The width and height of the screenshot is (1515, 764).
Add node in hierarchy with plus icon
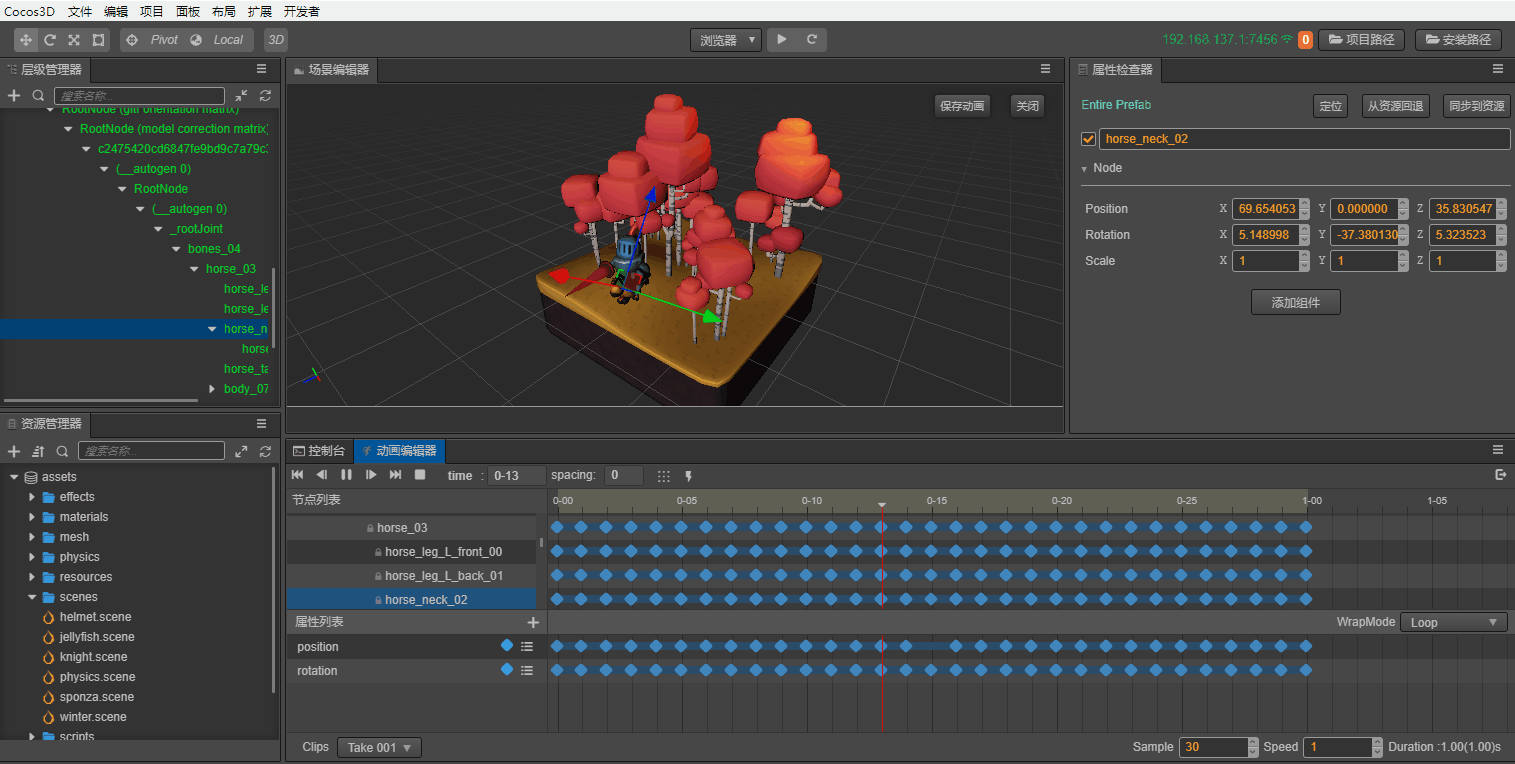(14, 96)
